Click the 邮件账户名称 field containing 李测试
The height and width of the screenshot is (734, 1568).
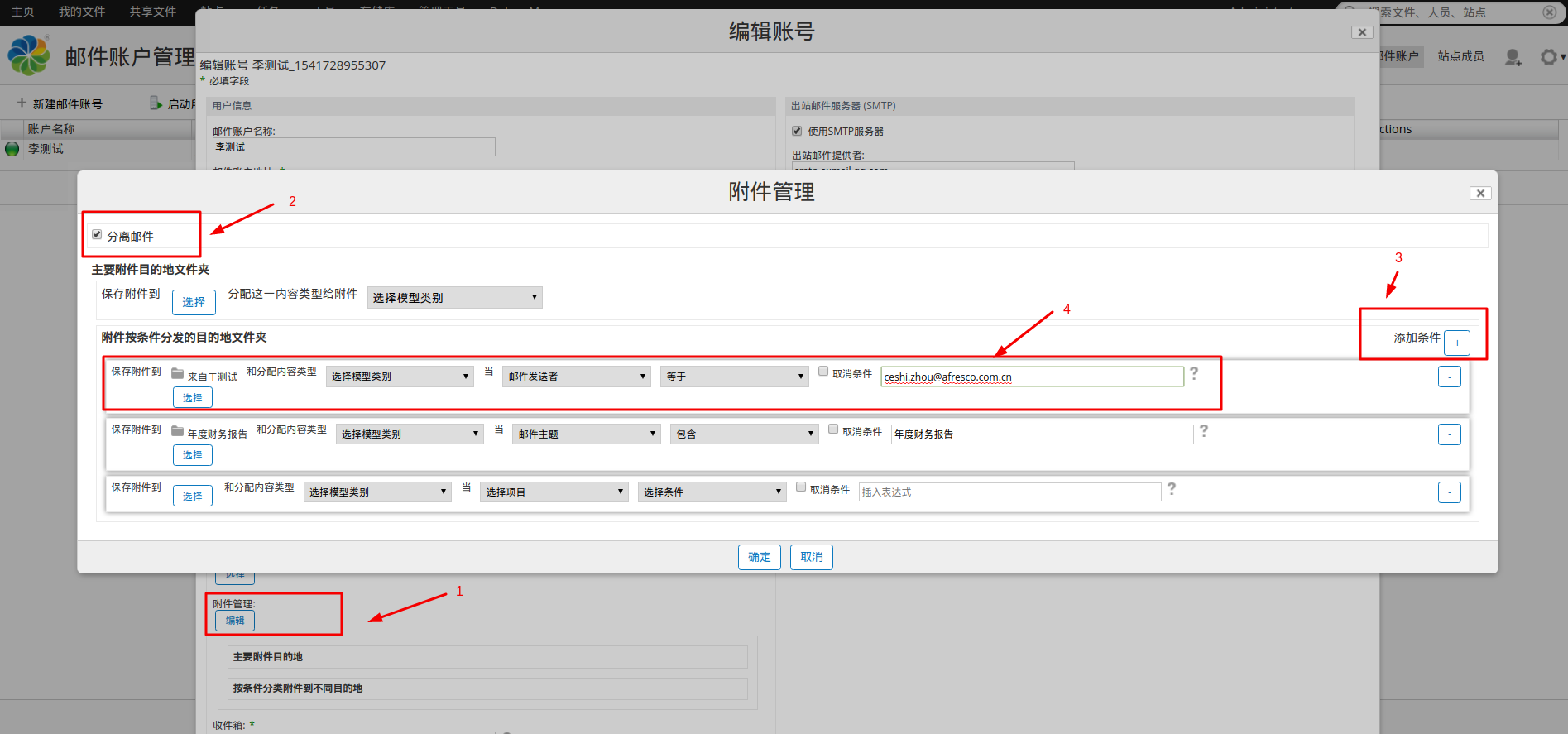354,147
